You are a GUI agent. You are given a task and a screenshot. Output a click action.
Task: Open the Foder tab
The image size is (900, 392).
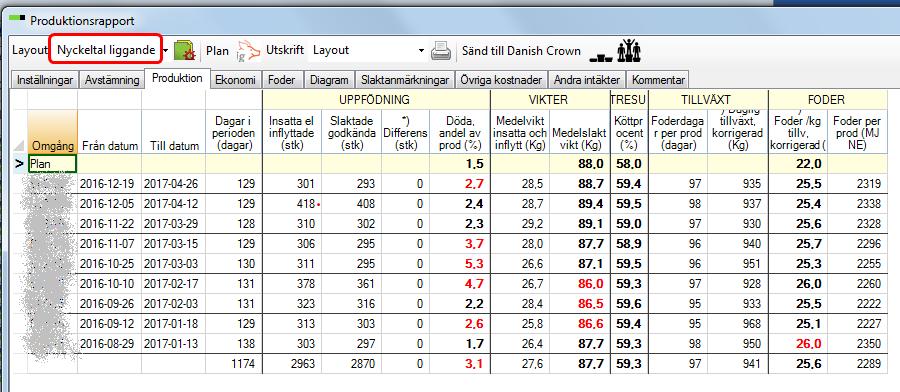click(281, 80)
